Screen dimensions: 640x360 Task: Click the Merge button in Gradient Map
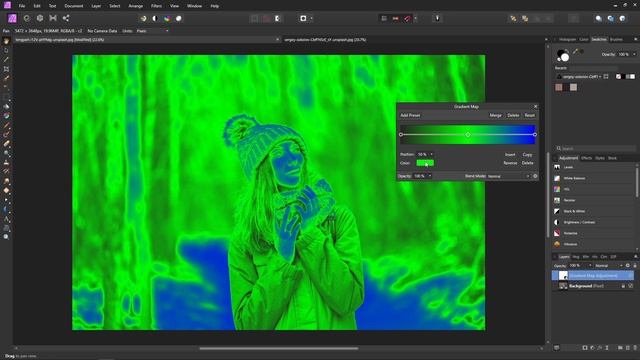[x=496, y=116]
